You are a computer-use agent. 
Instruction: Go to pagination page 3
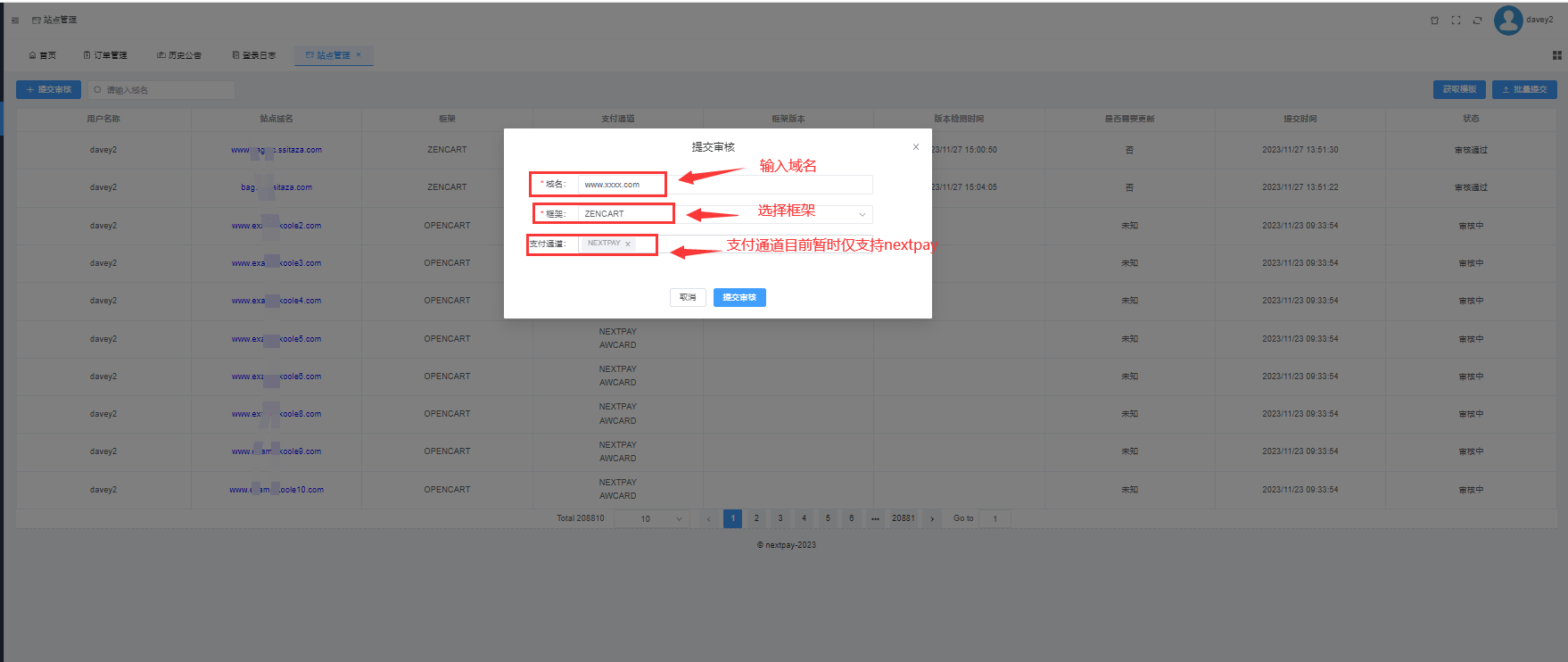click(x=780, y=518)
